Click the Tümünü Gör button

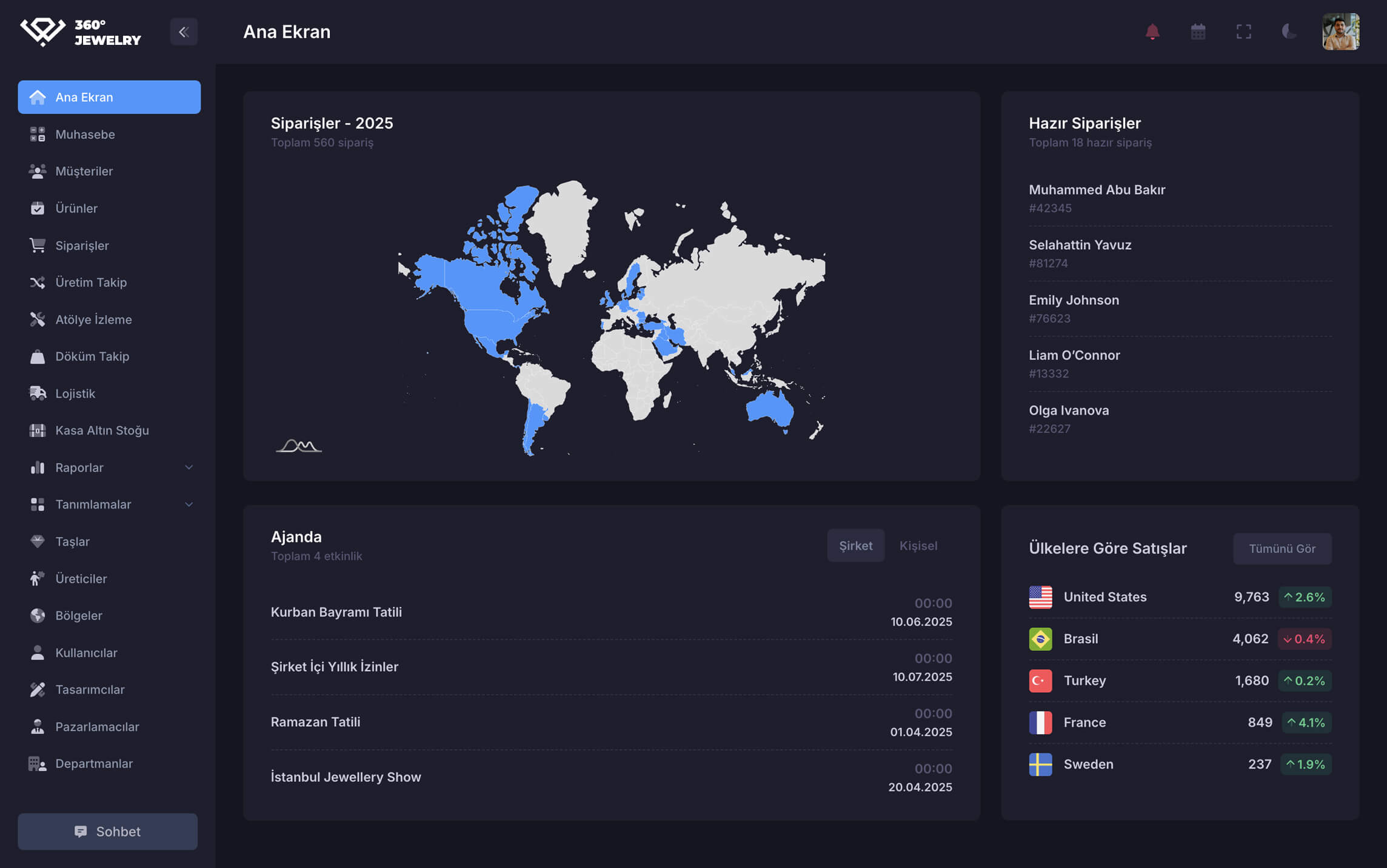[x=1282, y=549]
